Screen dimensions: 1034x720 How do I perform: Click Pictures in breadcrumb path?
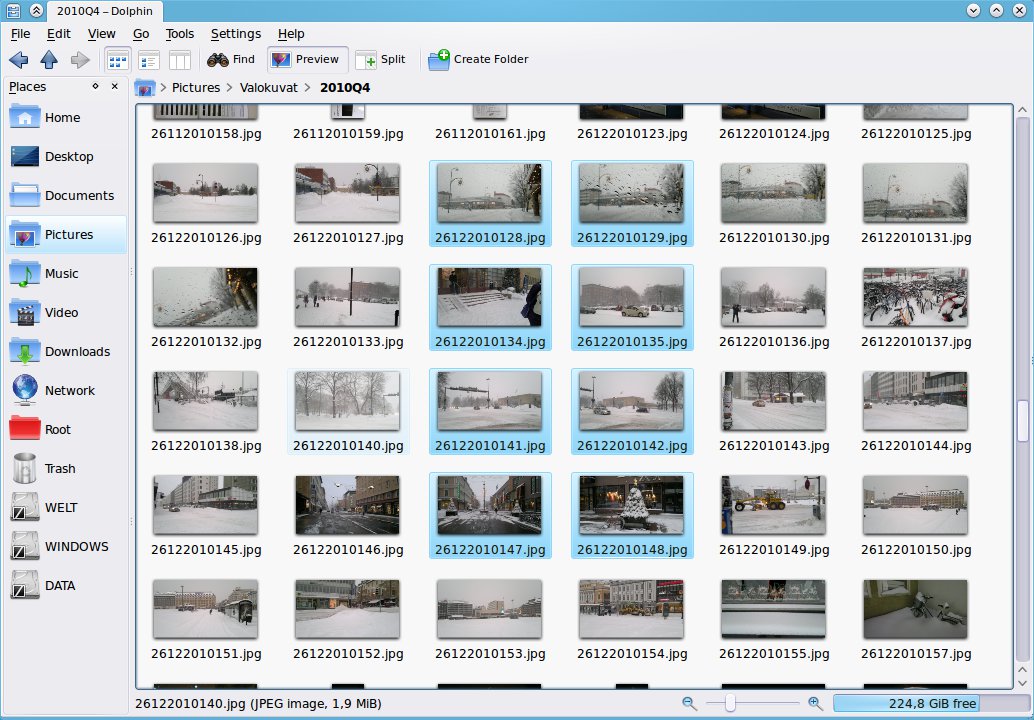click(x=196, y=88)
